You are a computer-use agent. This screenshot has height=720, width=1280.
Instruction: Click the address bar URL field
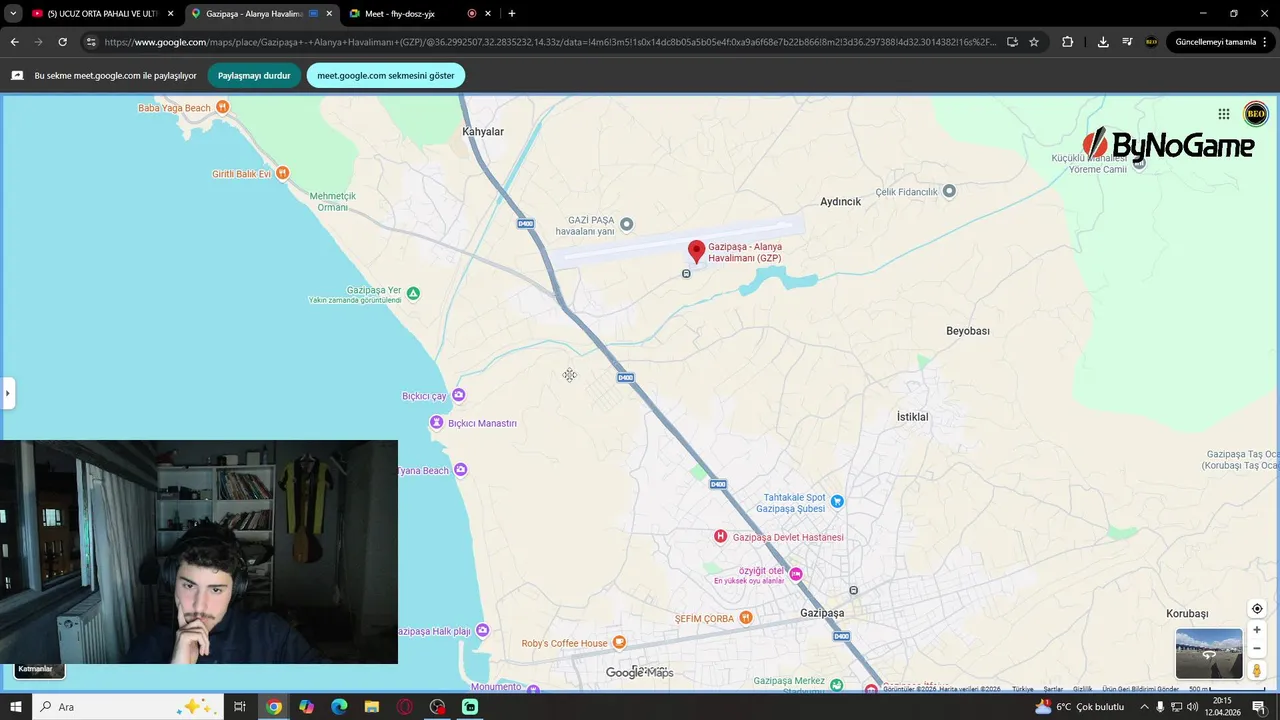tap(552, 42)
